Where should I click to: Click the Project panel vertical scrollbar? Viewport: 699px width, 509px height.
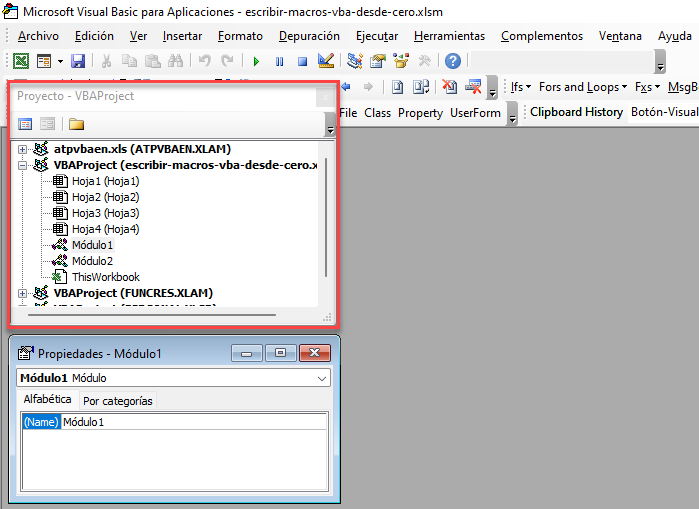326,218
